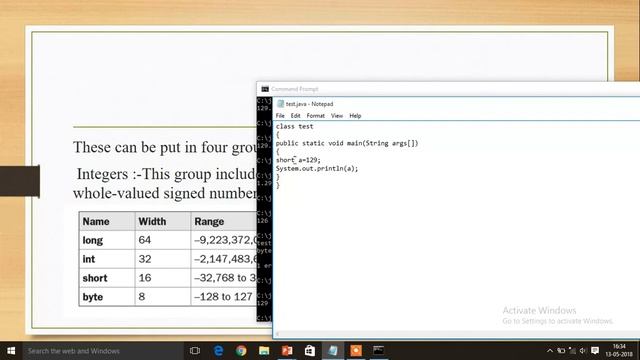Click the range "–128 to 127" cell
This screenshot has width=640, height=360.
[x=224, y=297]
